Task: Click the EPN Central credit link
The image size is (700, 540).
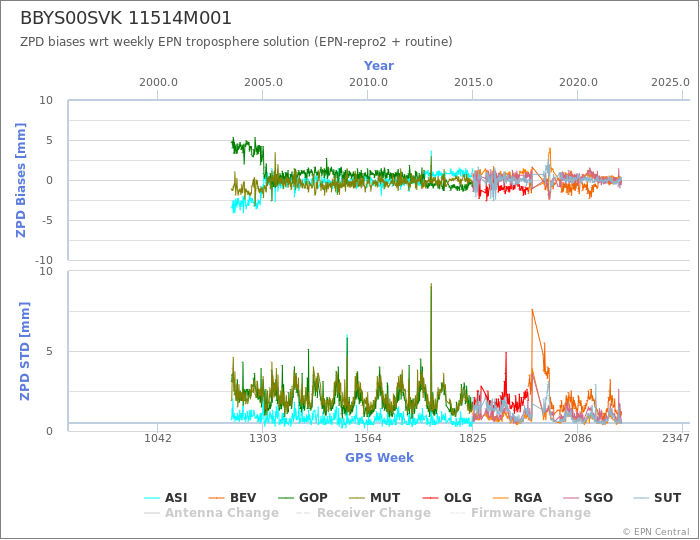Action: [x=656, y=532]
